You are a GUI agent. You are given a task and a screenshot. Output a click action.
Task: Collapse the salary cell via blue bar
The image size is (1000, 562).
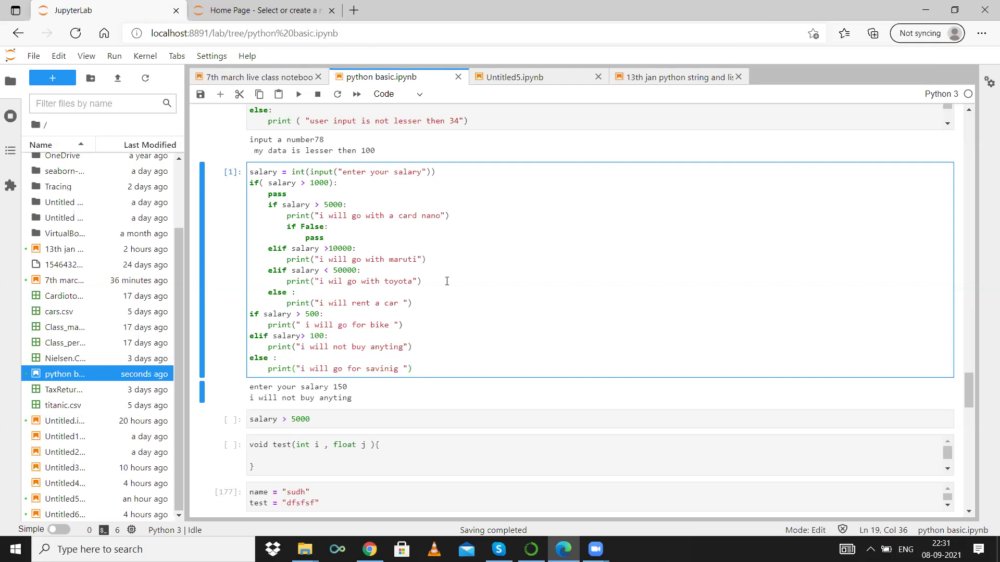click(x=202, y=270)
